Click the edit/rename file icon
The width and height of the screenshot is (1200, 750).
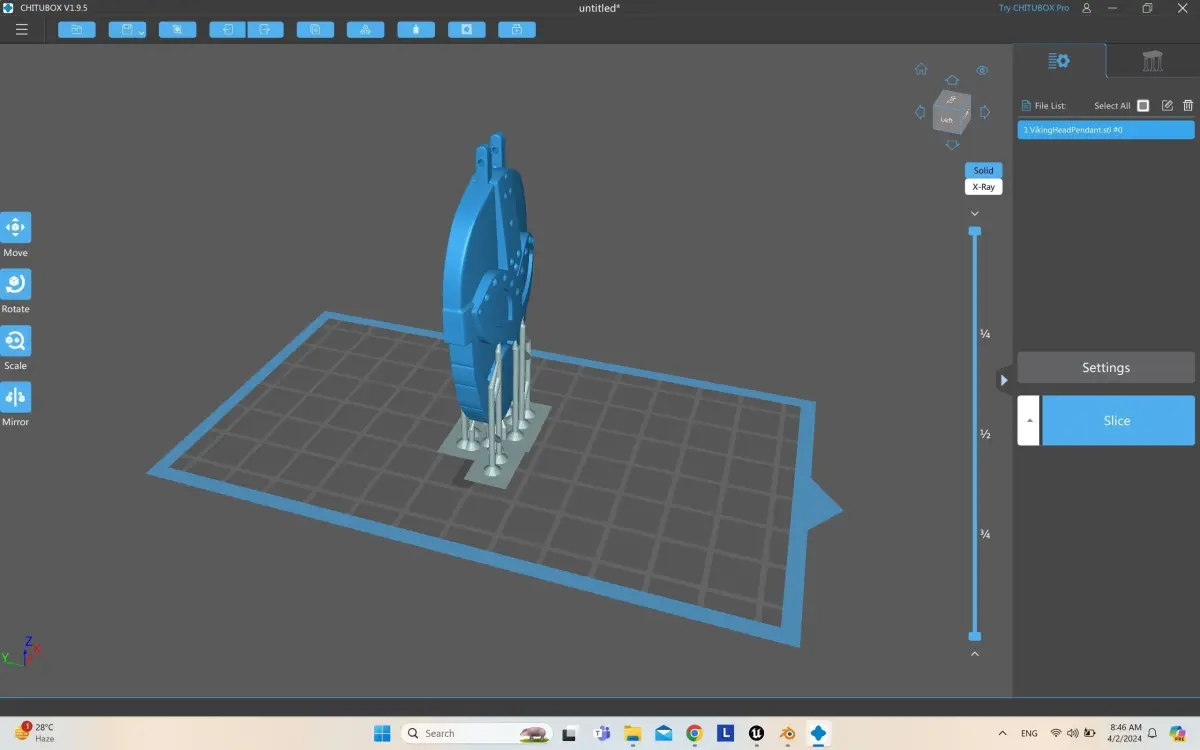pos(1167,105)
